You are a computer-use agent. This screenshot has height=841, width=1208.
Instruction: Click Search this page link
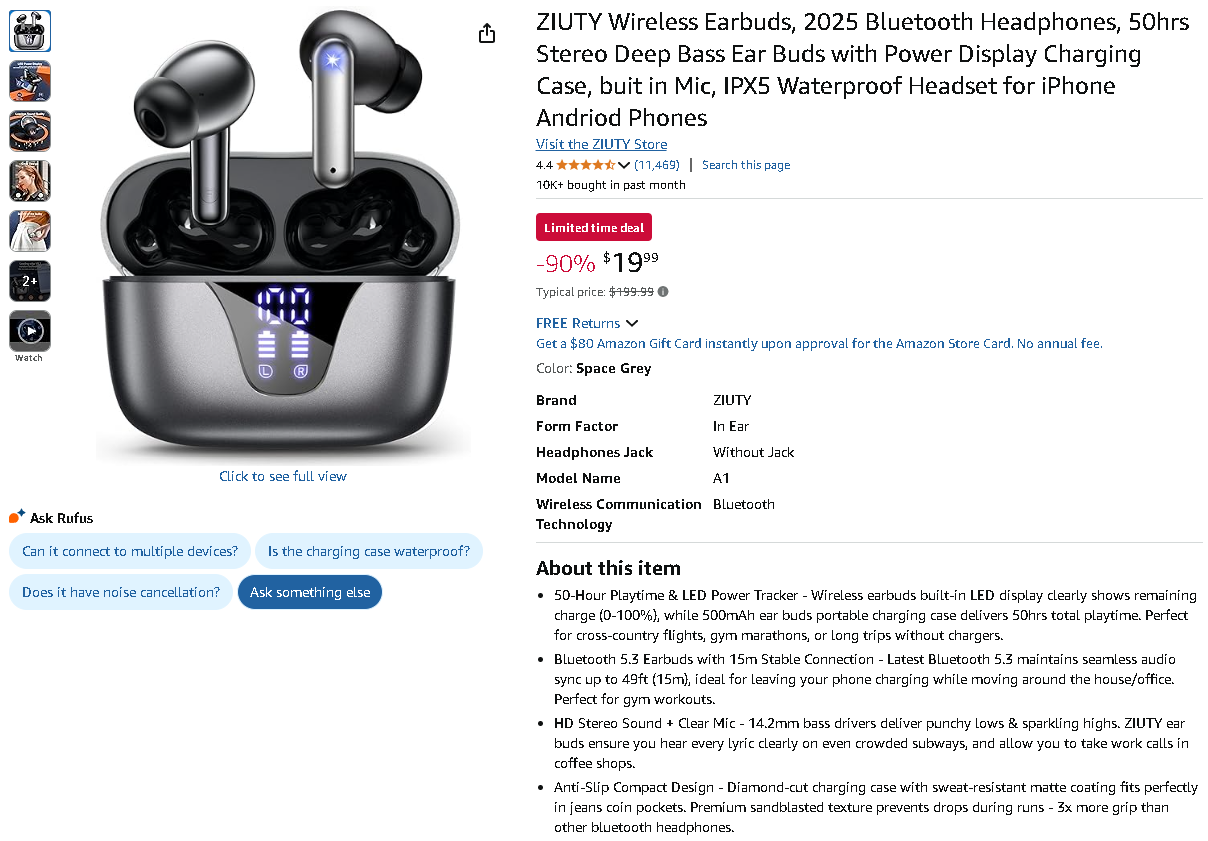pyautogui.click(x=746, y=165)
